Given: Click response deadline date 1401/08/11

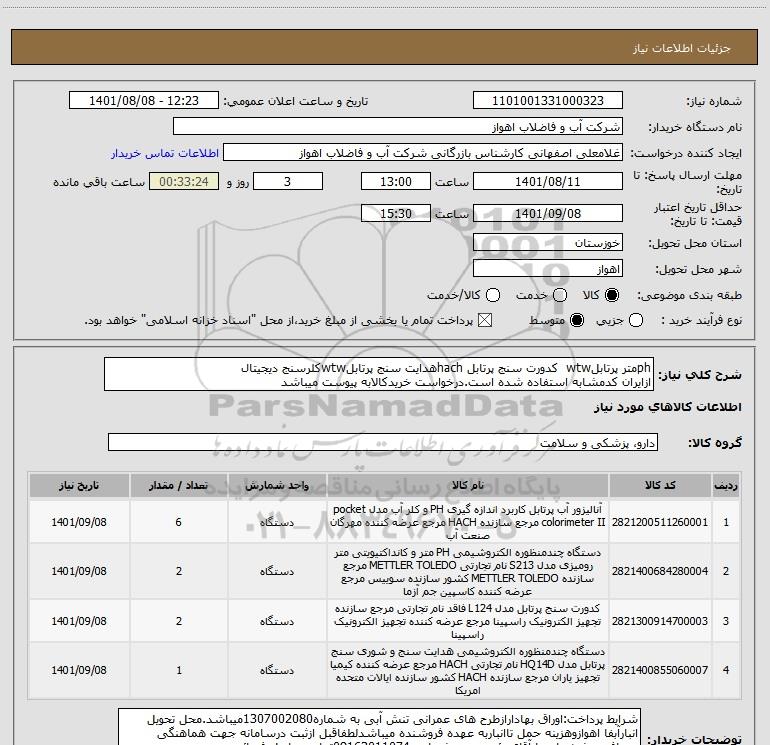Looking at the screenshot, I should tap(548, 181).
